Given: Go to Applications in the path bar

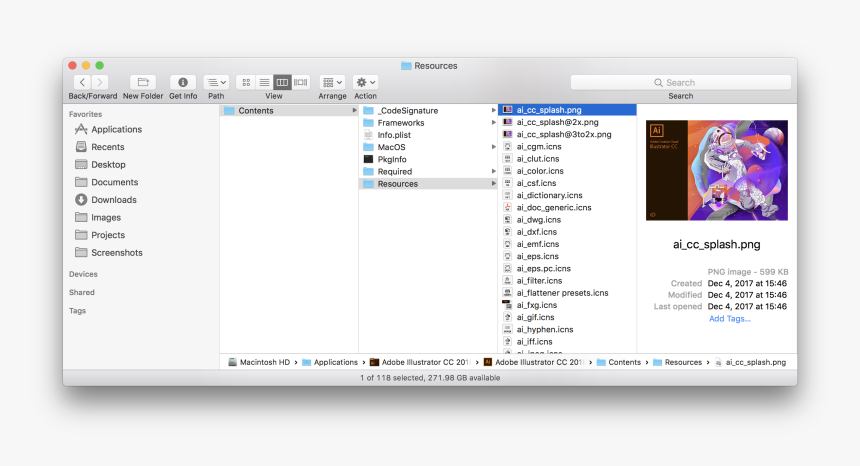Looking at the screenshot, I should pos(330,362).
